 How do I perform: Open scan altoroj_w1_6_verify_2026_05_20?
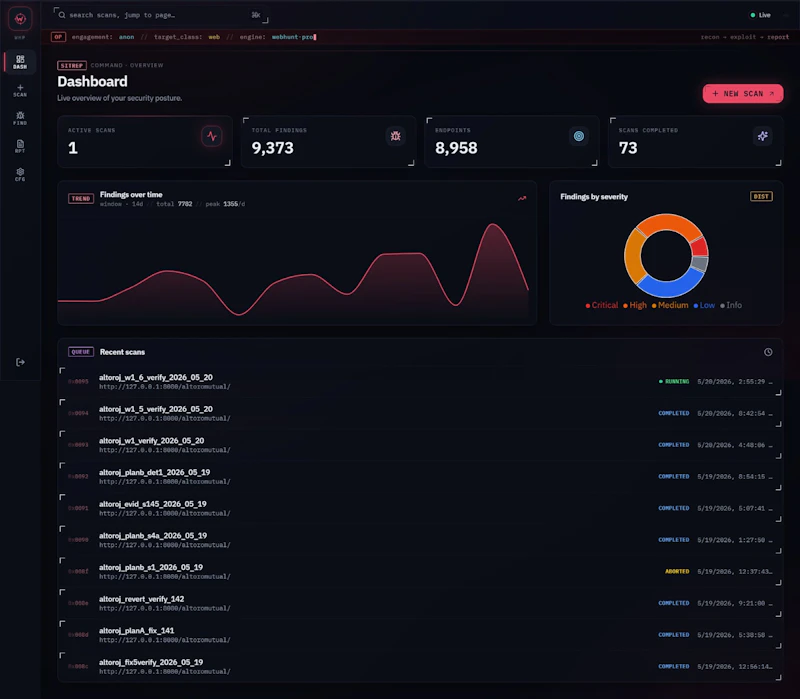point(420,382)
